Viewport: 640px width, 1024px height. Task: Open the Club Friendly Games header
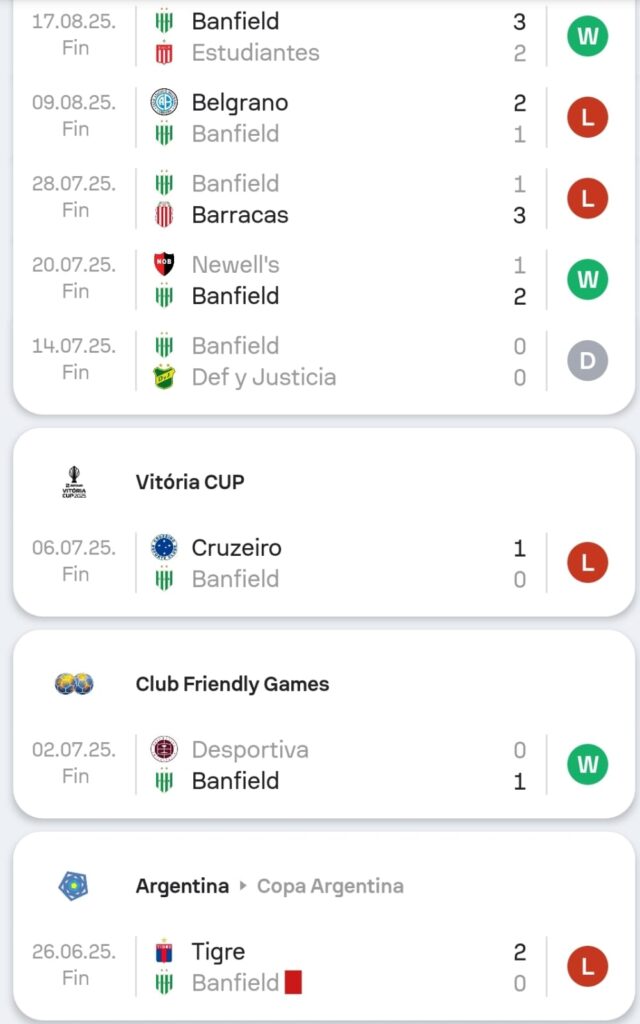click(x=232, y=684)
